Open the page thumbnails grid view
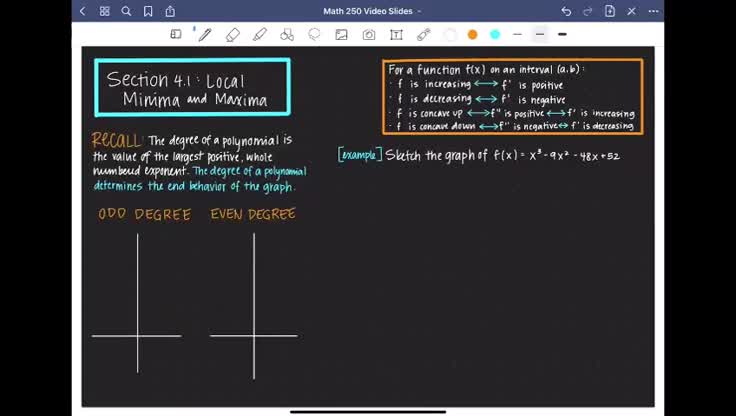Screen dimensions: 736x416 (x=105, y=11)
